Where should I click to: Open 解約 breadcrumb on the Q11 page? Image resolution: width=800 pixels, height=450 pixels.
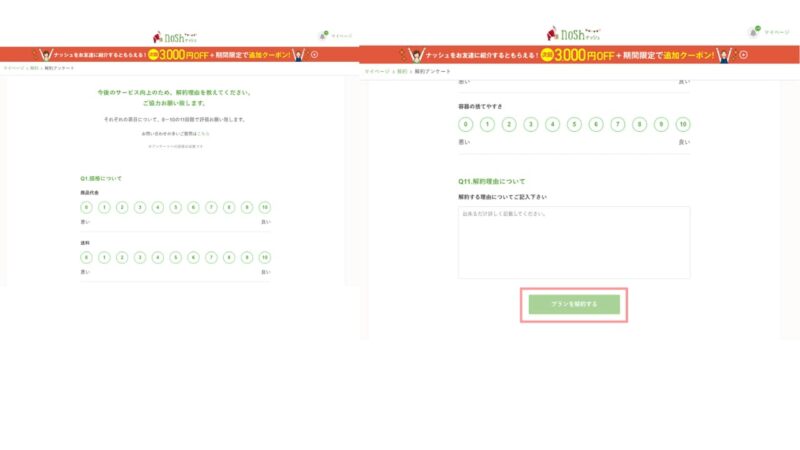pyautogui.click(x=402, y=72)
